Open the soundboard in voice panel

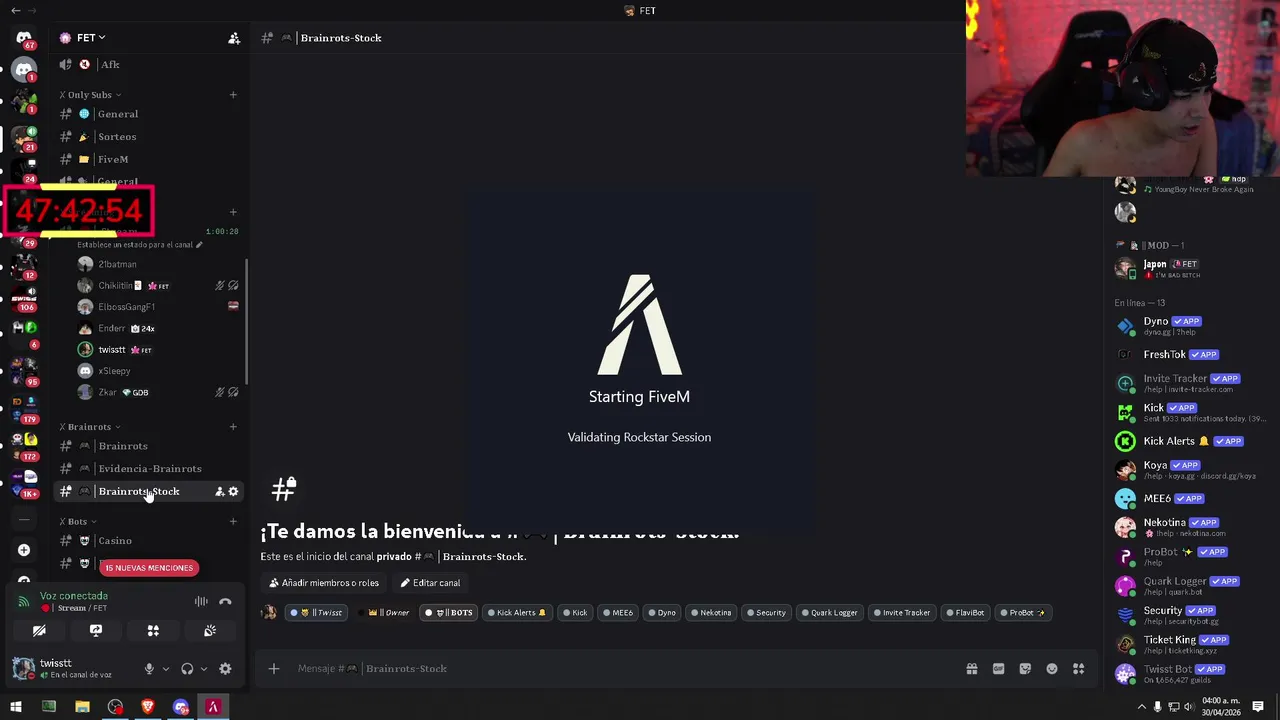[210, 631]
